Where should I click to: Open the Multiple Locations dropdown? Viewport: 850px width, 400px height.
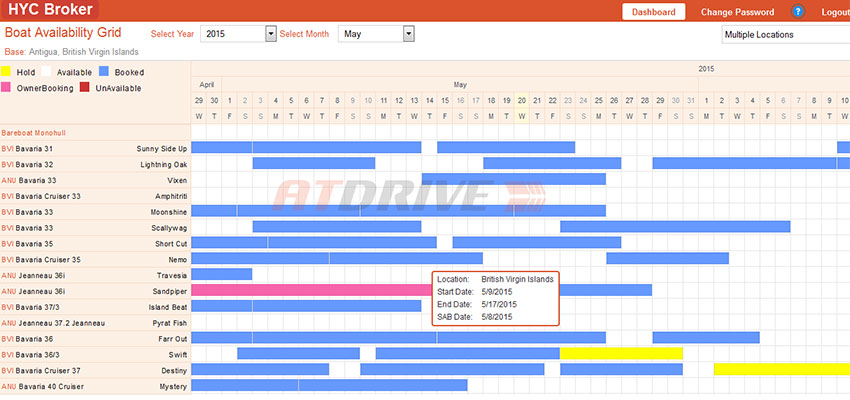point(785,35)
